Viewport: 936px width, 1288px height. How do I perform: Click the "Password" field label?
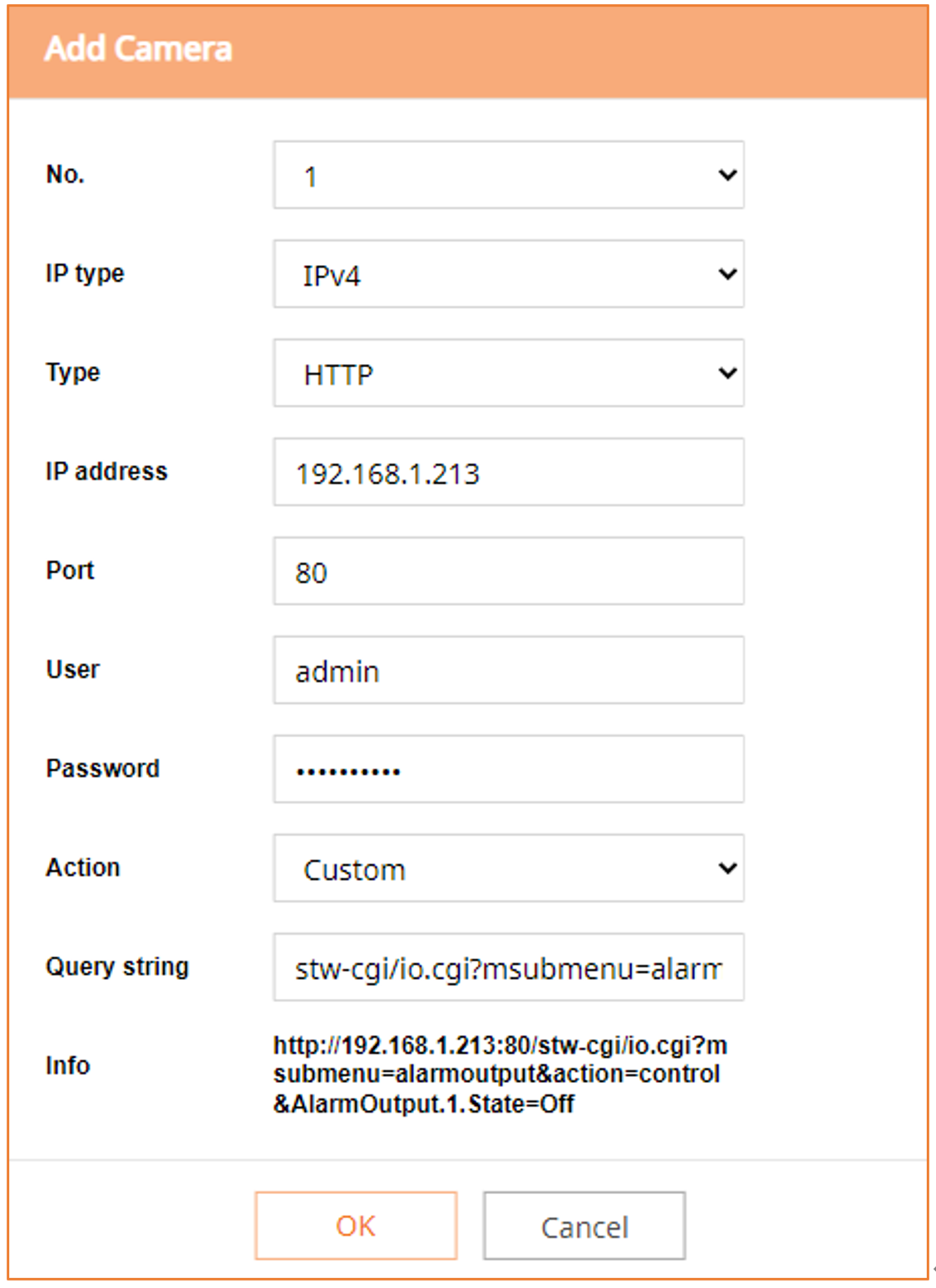click(x=102, y=768)
